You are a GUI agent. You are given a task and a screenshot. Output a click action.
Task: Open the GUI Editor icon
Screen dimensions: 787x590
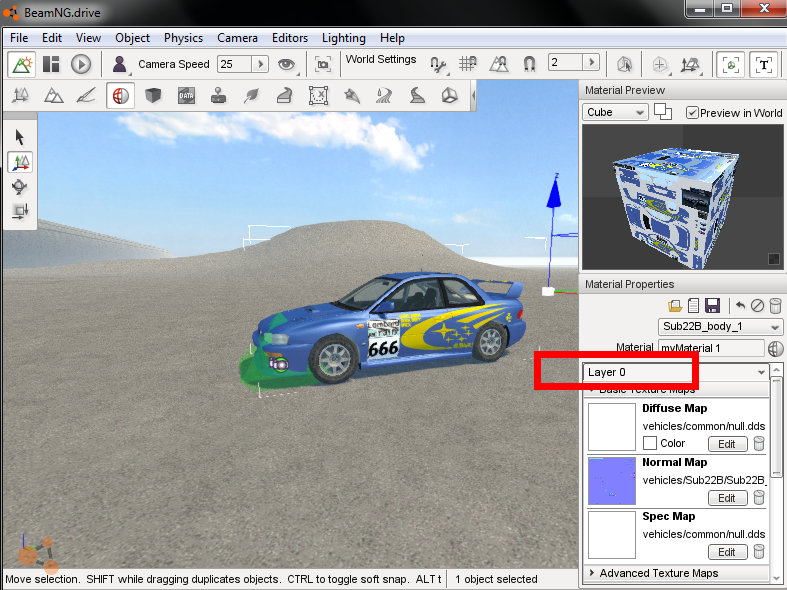51,65
